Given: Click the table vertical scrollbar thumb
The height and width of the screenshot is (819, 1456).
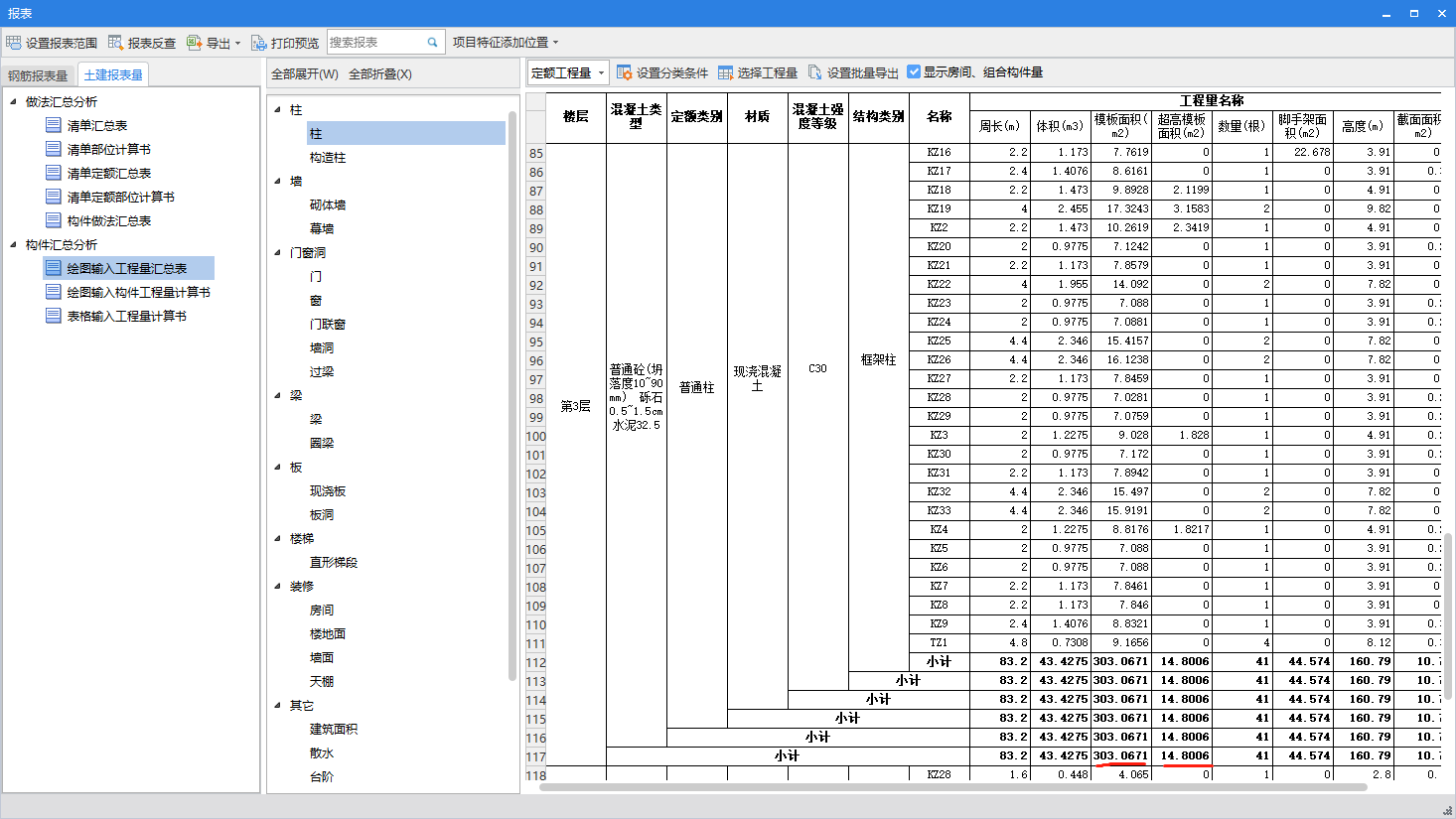Looking at the screenshot, I should (x=1448, y=615).
